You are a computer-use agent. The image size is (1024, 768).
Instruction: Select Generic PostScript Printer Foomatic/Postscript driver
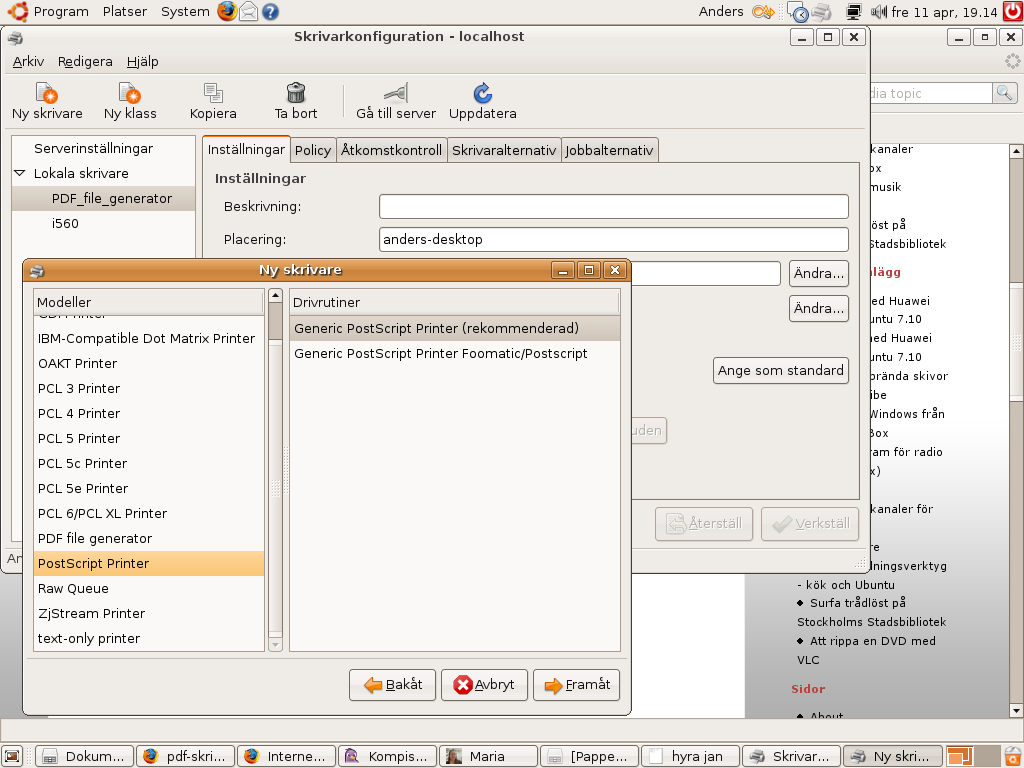click(x=455, y=353)
